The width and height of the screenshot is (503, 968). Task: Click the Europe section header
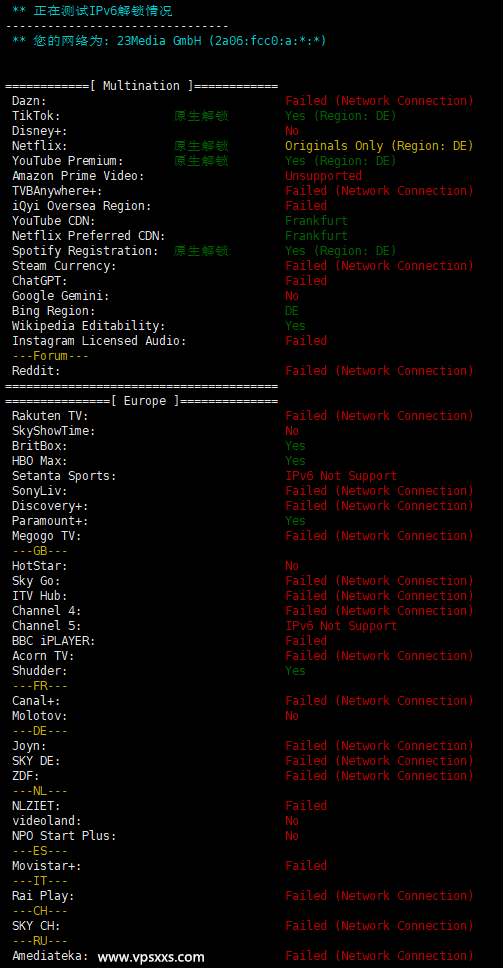[x=142, y=401]
